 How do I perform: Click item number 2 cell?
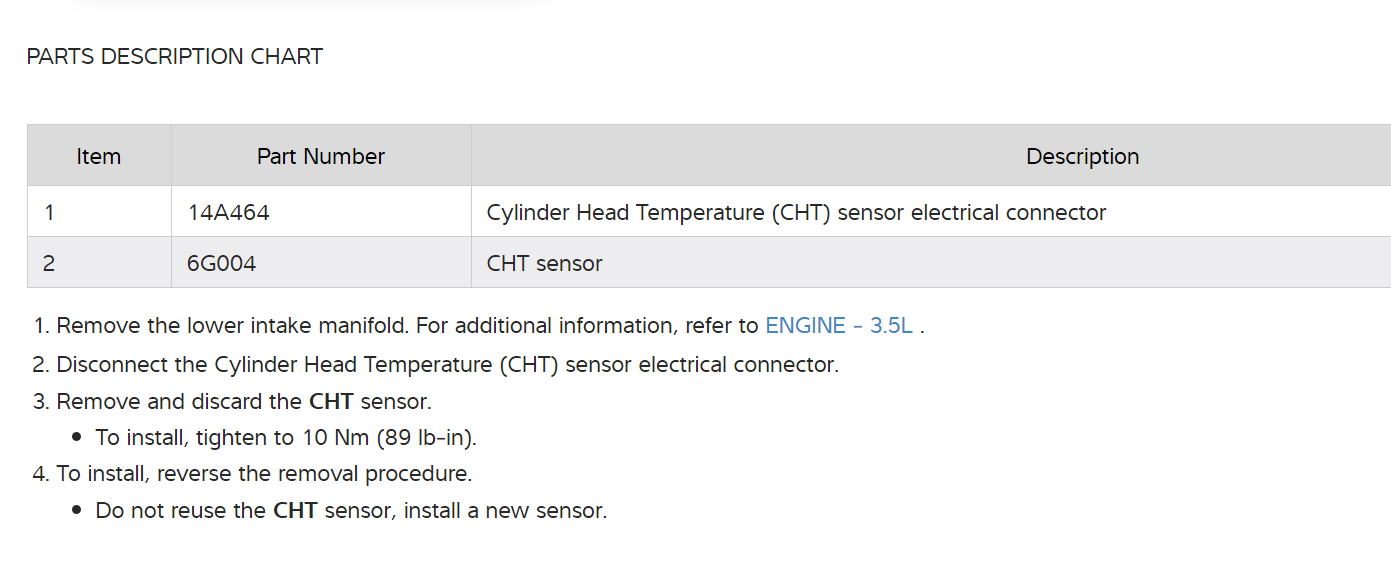click(x=50, y=264)
